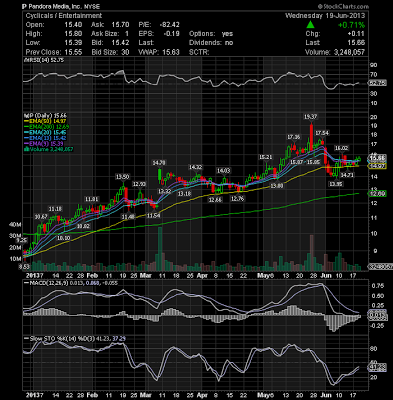Select the SCTR label

[x=199, y=52]
